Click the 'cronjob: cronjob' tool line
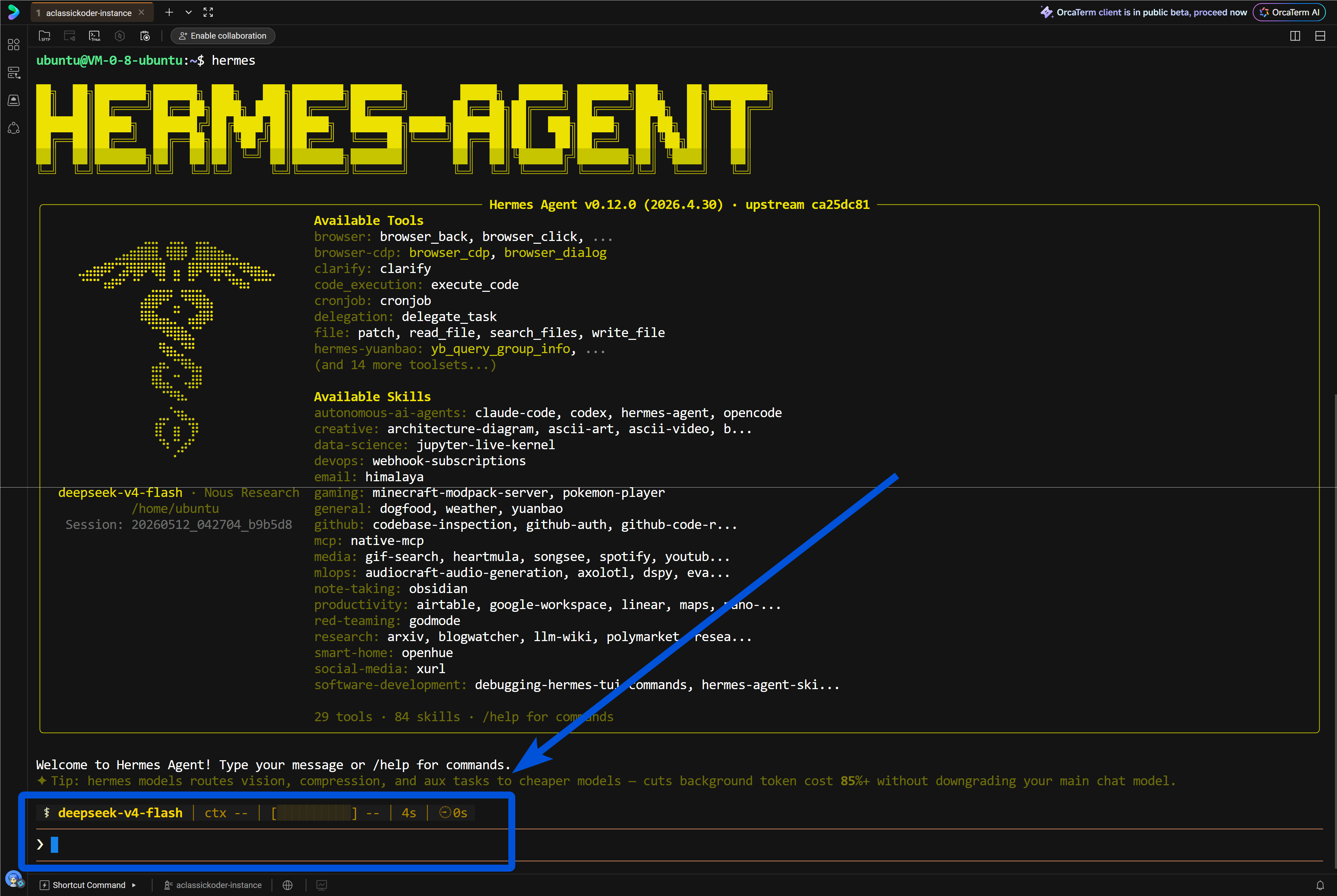Image resolution: width=1337 pixels, height=896 pixels. [x=373, y=301]
